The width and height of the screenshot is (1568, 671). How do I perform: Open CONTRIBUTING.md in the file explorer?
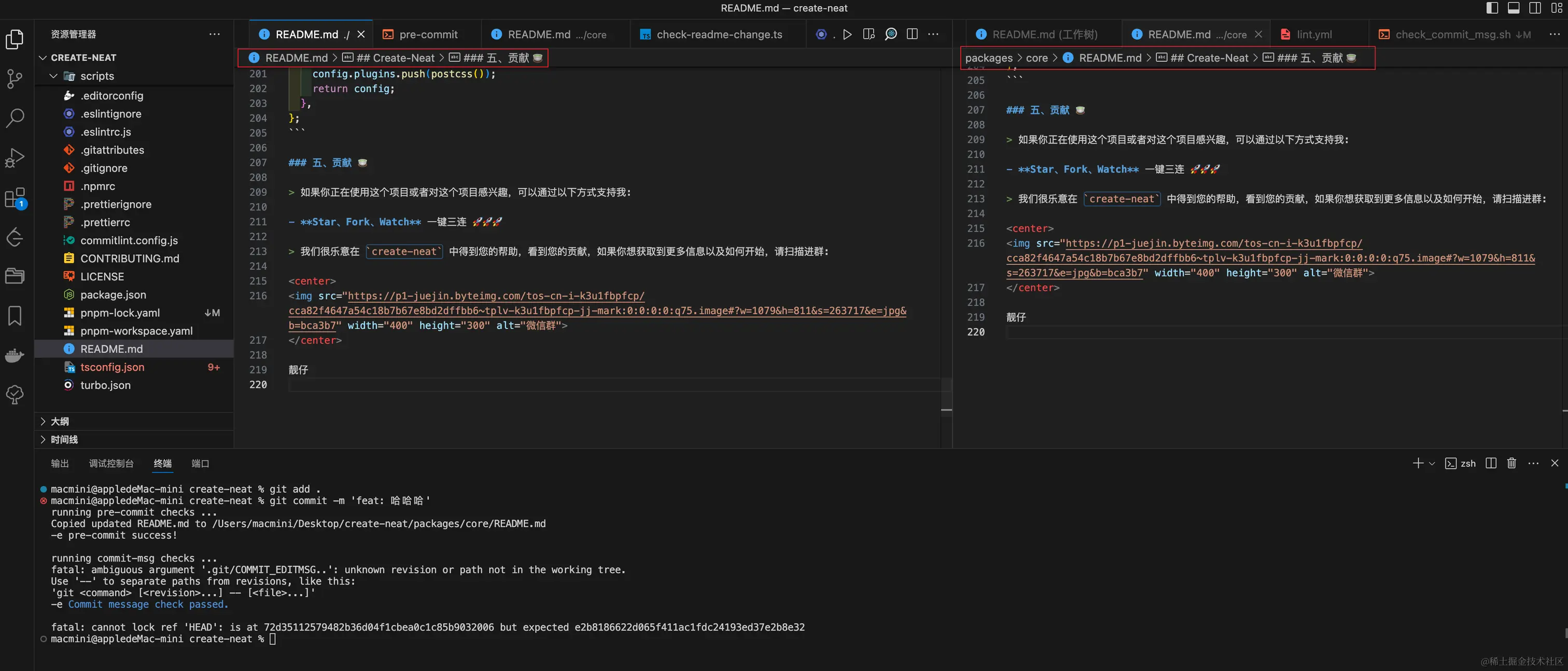[x=130, y=259]
